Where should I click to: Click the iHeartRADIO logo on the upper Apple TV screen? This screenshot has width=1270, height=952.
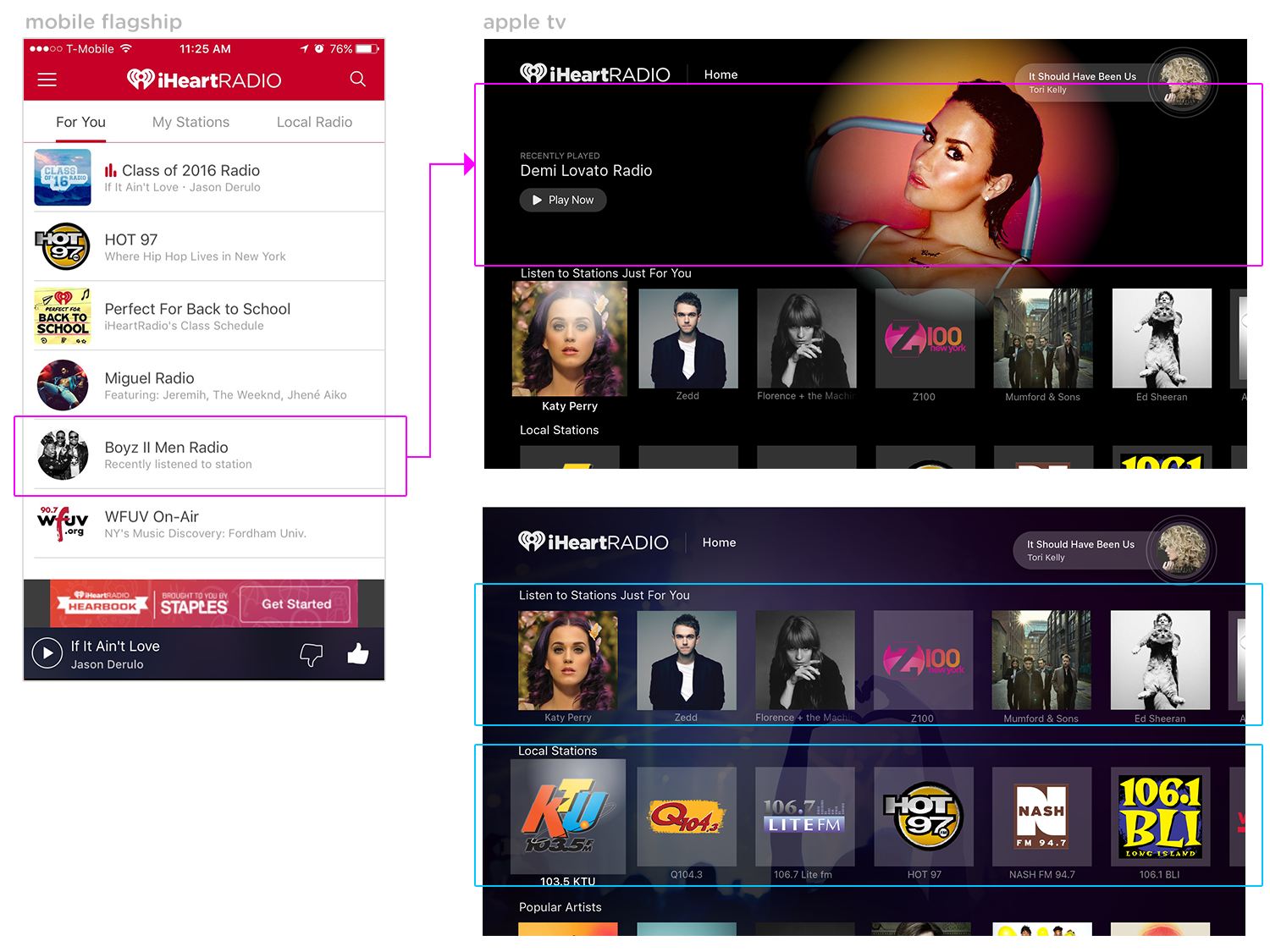coord(595,74)
